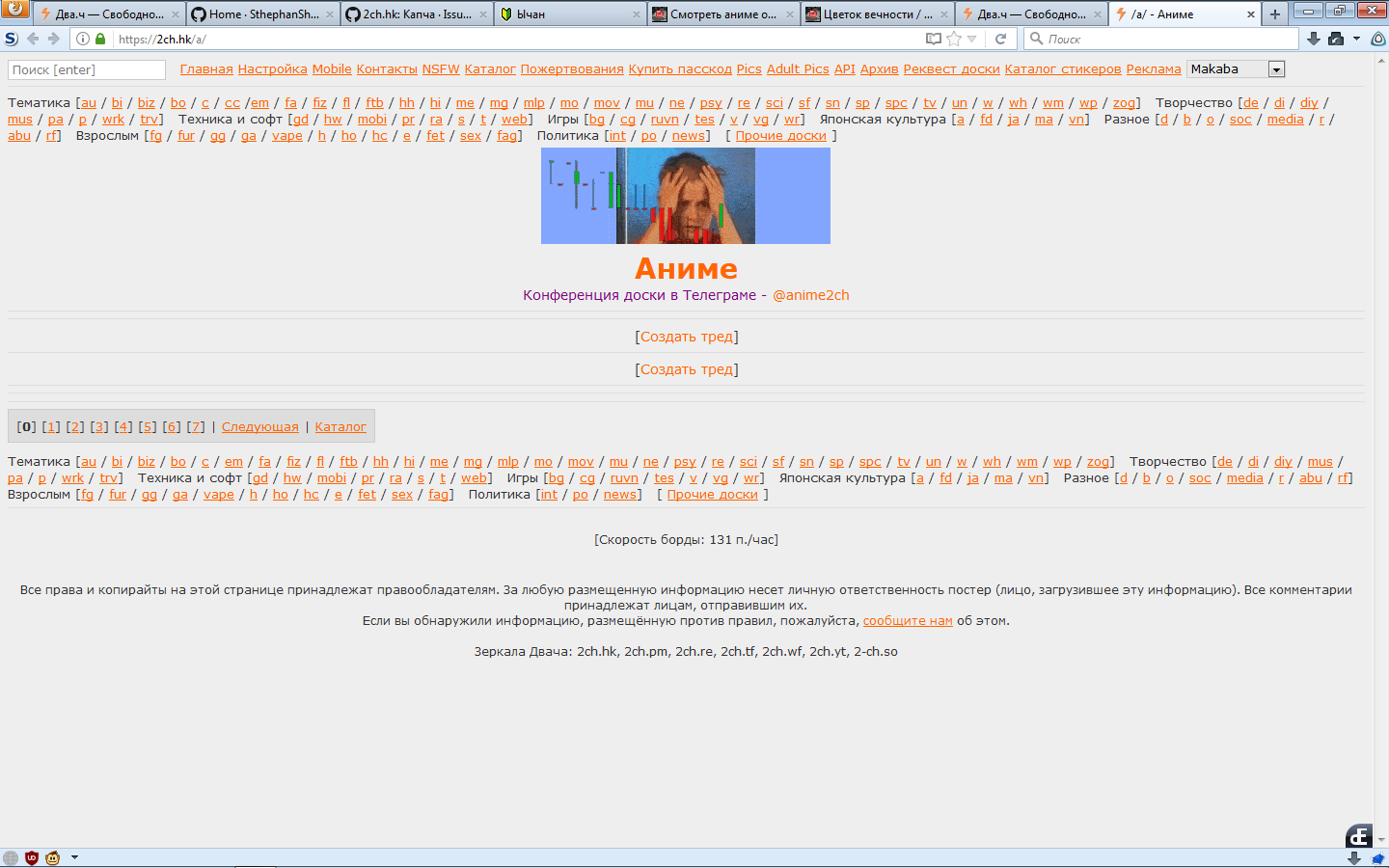The image size is (1389, 868).
Task: Bookmark the page using the star icon
Action: 954,39
